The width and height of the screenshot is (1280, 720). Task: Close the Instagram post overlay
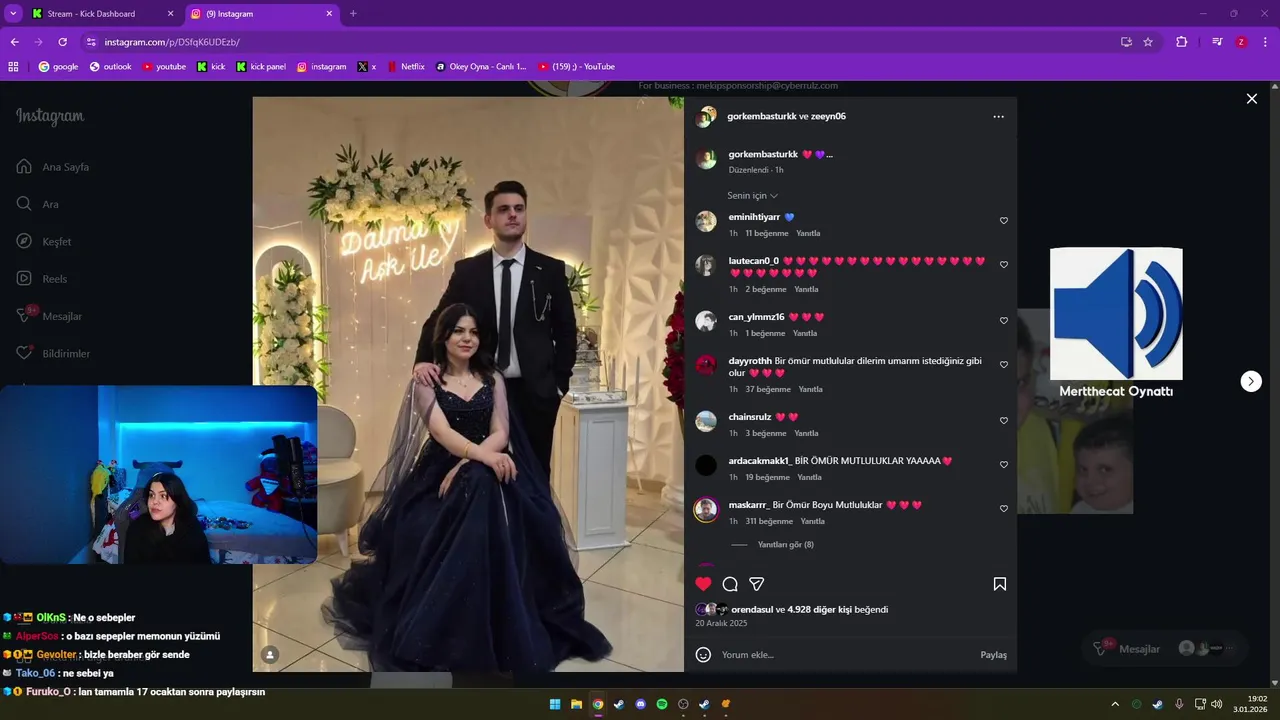(x=1251, y=99)
